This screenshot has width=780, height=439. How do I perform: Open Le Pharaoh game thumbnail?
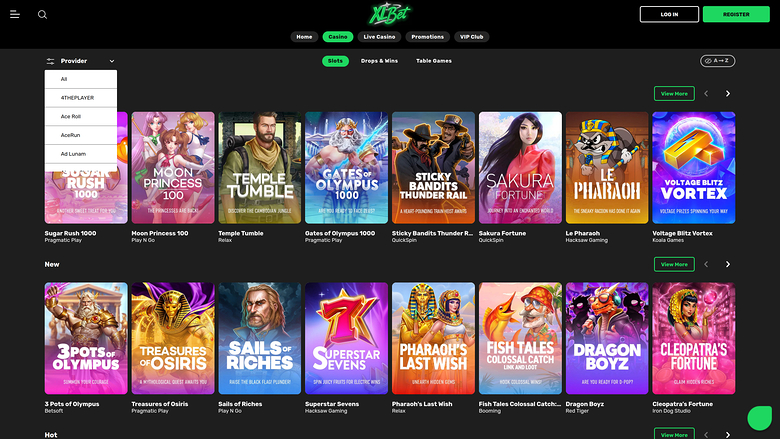point(607,168)
